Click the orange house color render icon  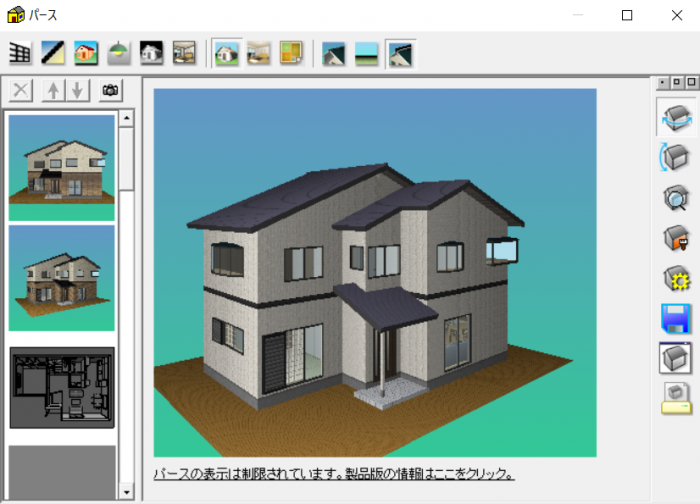(86, 53)
